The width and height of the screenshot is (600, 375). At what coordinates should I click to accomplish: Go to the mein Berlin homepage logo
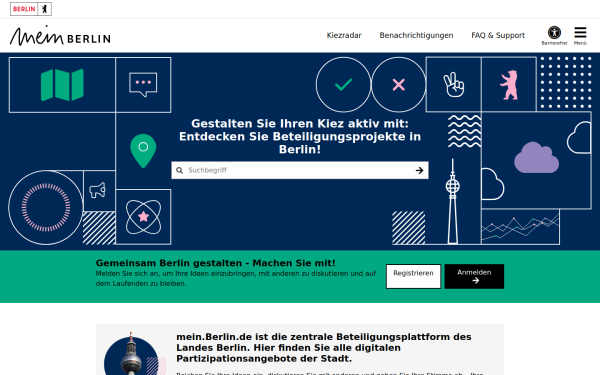click(x=60, y=36)
